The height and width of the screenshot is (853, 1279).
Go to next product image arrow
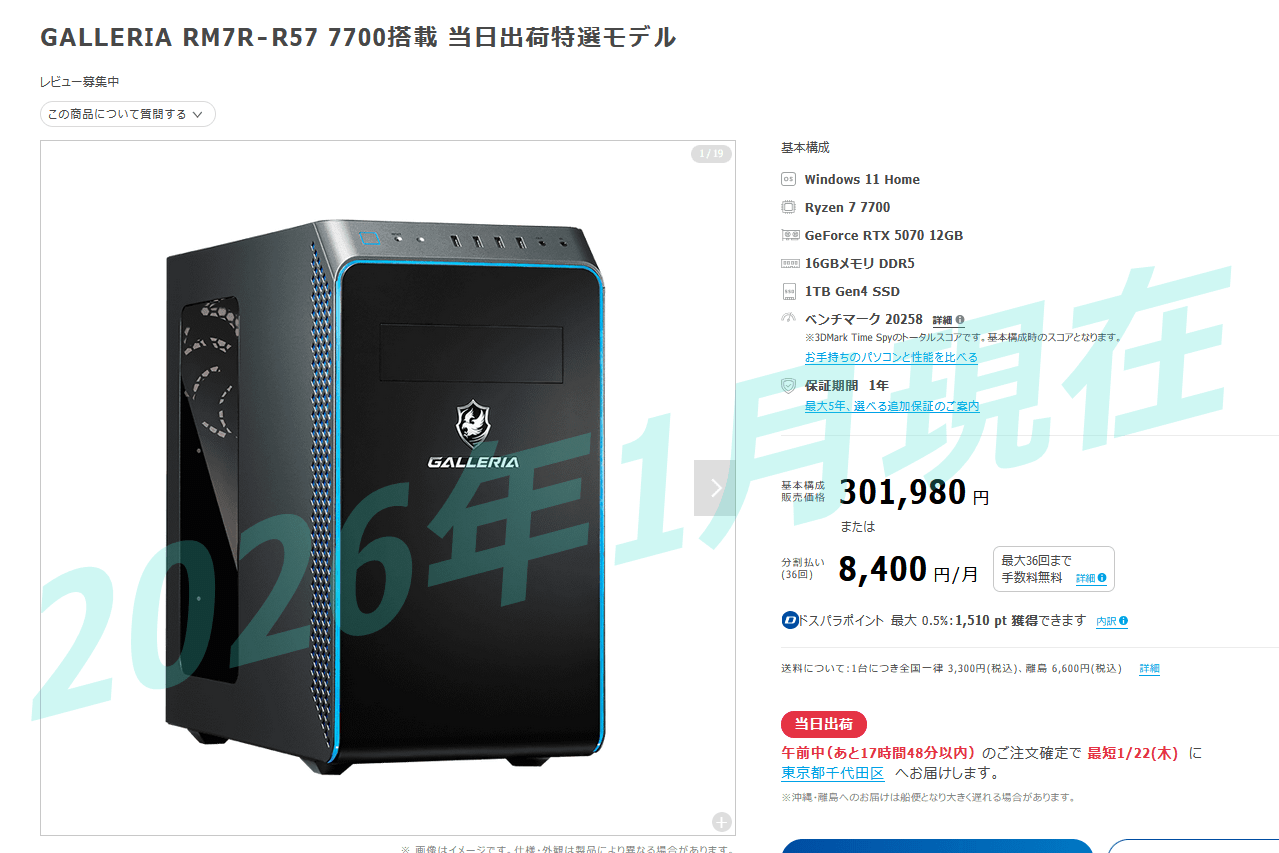pyautogui.click(x=715, y=487)
